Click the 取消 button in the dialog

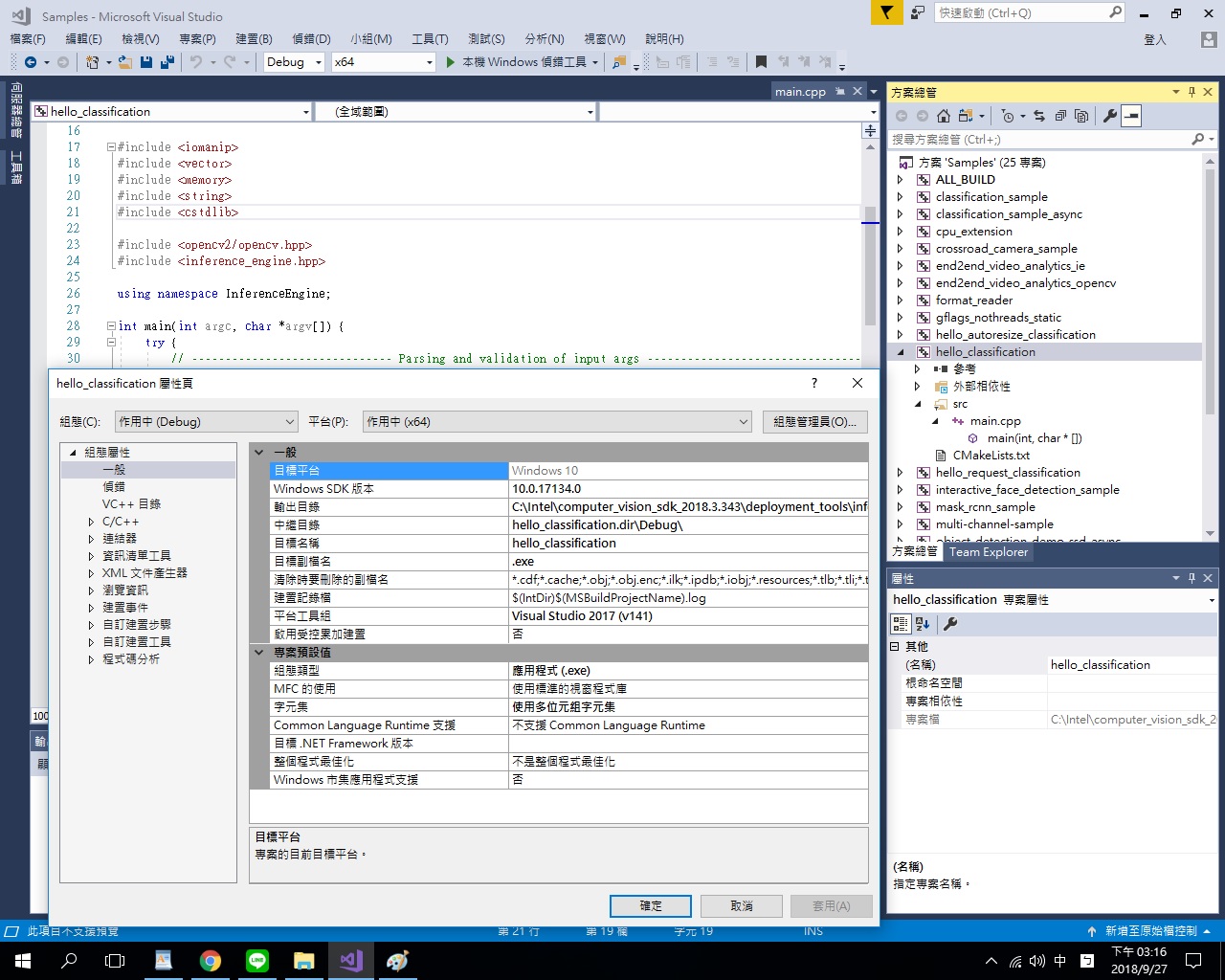pos(742,906)
